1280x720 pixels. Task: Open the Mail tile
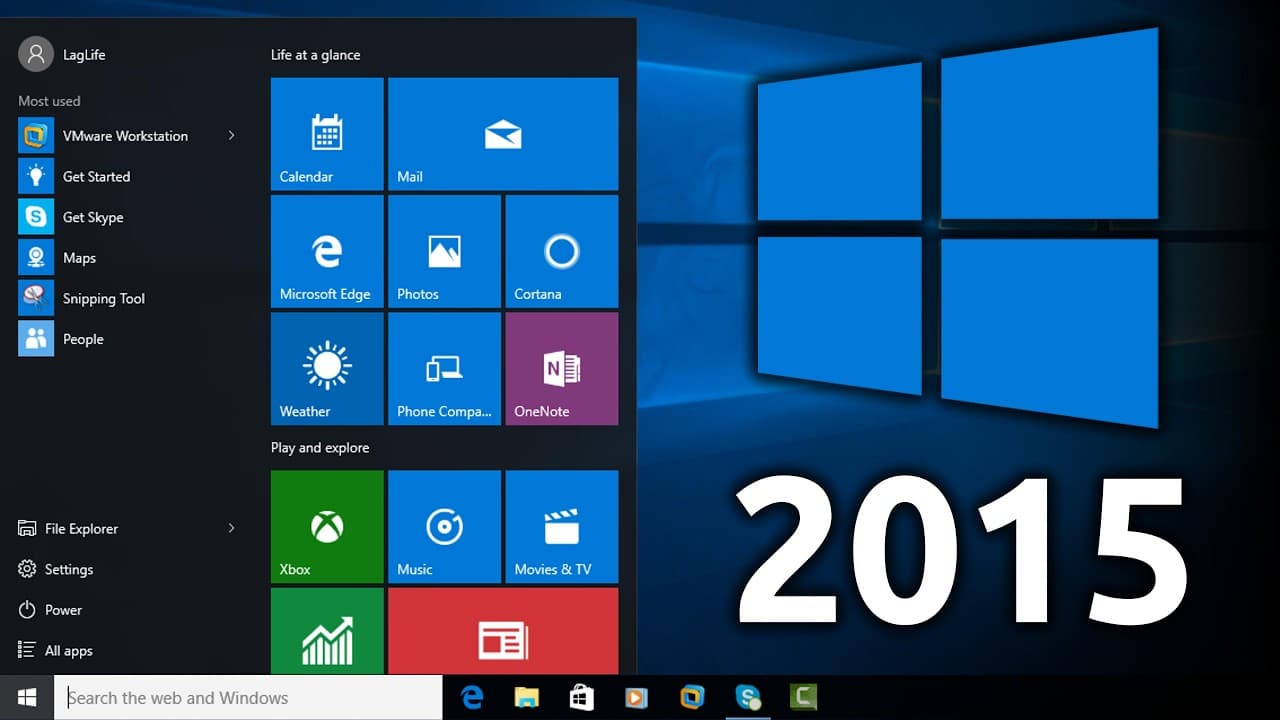pos(503,134)
